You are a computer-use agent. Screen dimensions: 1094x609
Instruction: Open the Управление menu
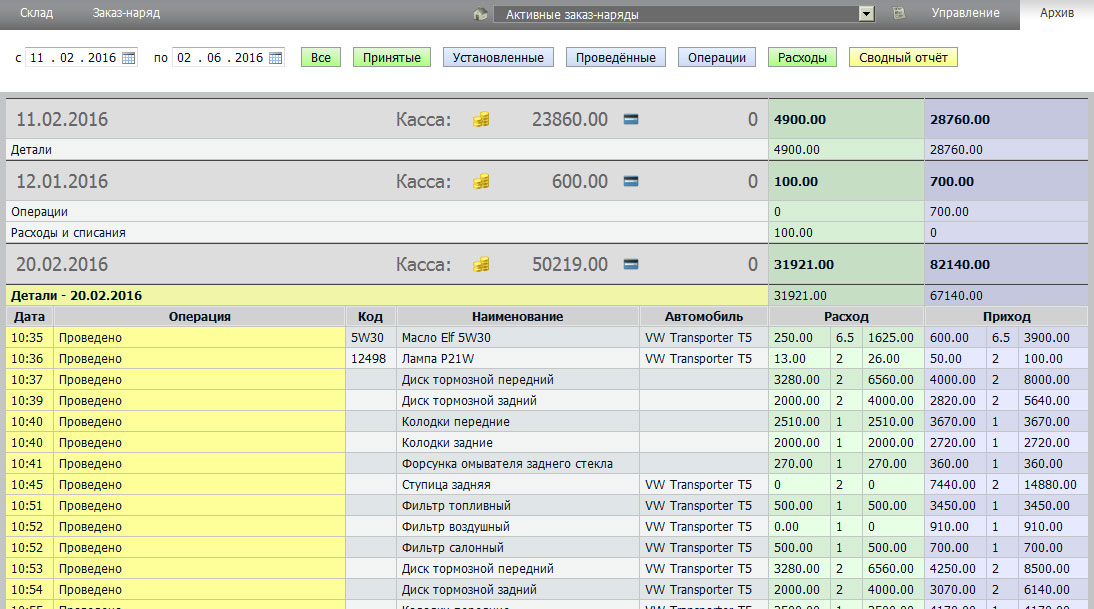coord(965,13)
